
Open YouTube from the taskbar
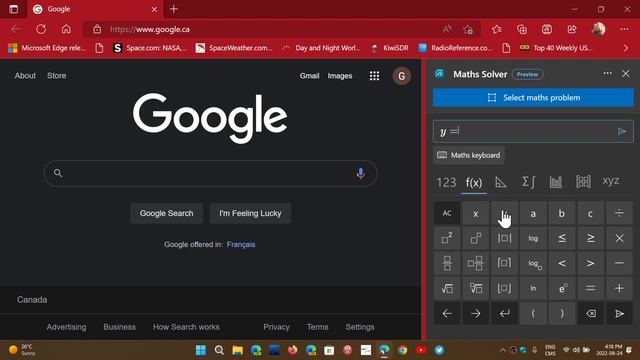421,350
